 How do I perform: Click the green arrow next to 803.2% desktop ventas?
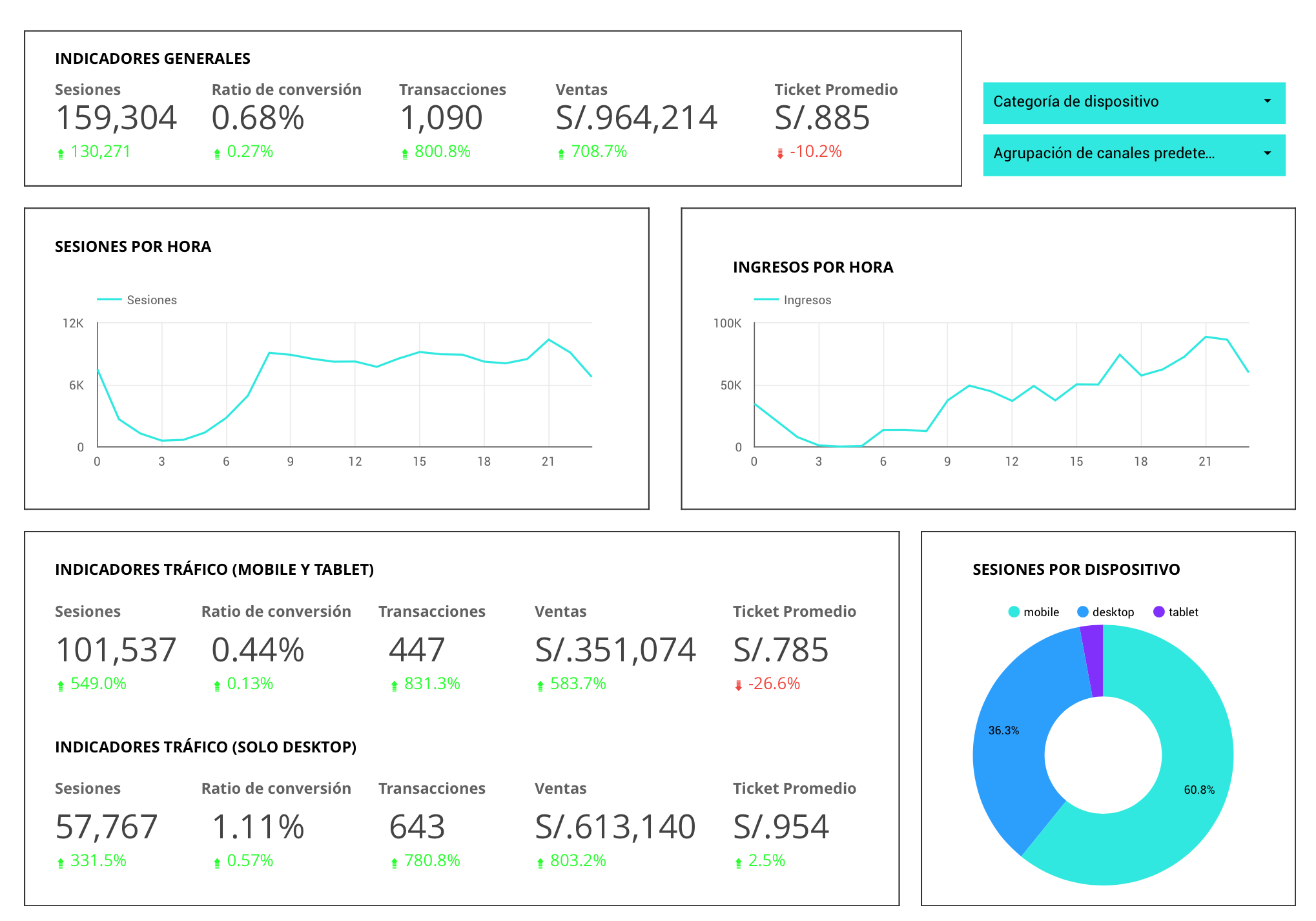tap(540, 861)
